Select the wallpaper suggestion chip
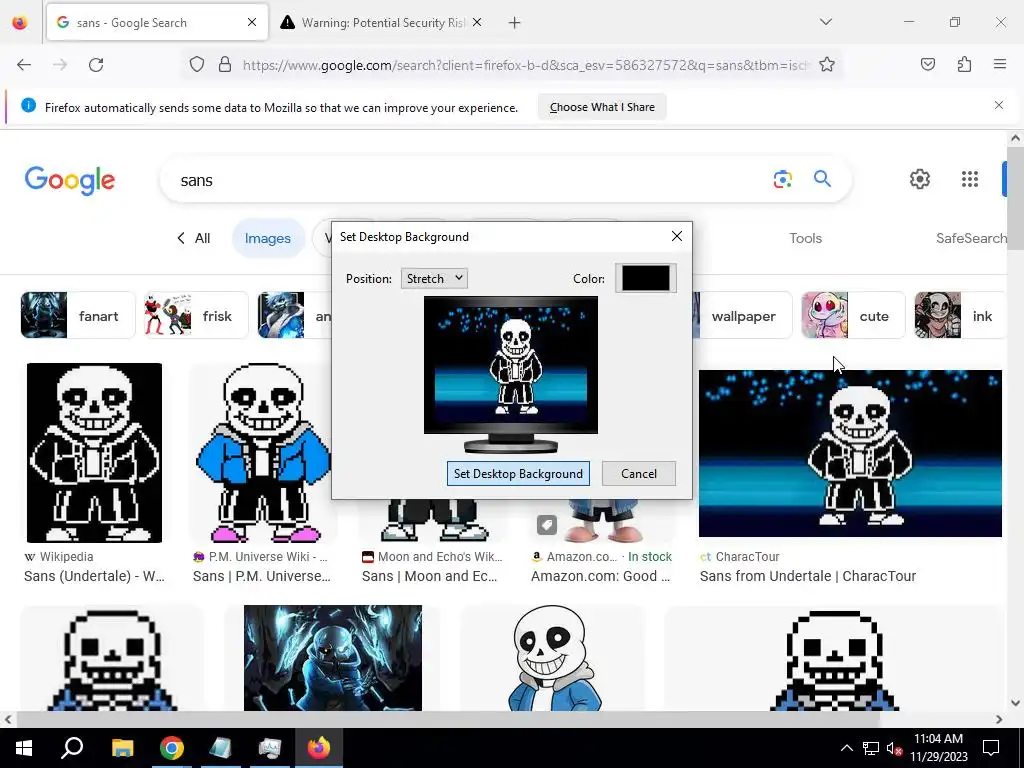The image size is (1024, 768). pos(742,315)
